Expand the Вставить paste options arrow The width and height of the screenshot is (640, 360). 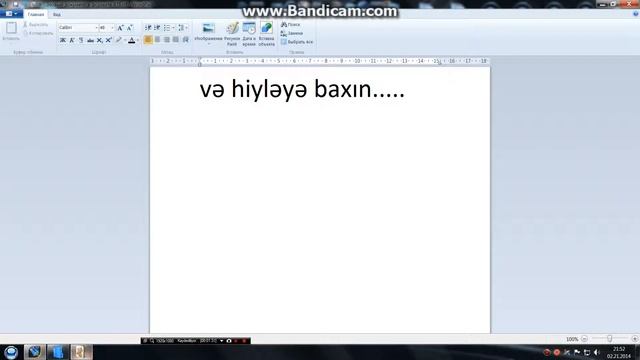[x=11, y=43]
